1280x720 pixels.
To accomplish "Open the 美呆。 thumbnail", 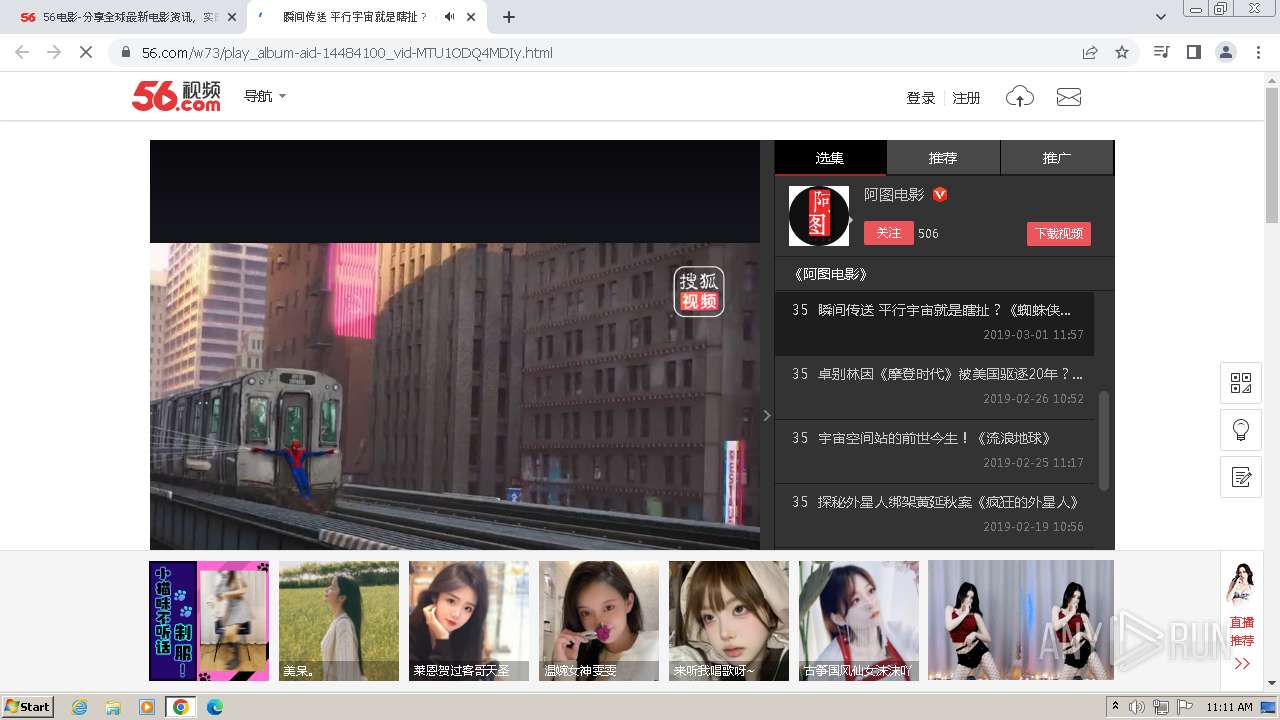I will (339, 621).
